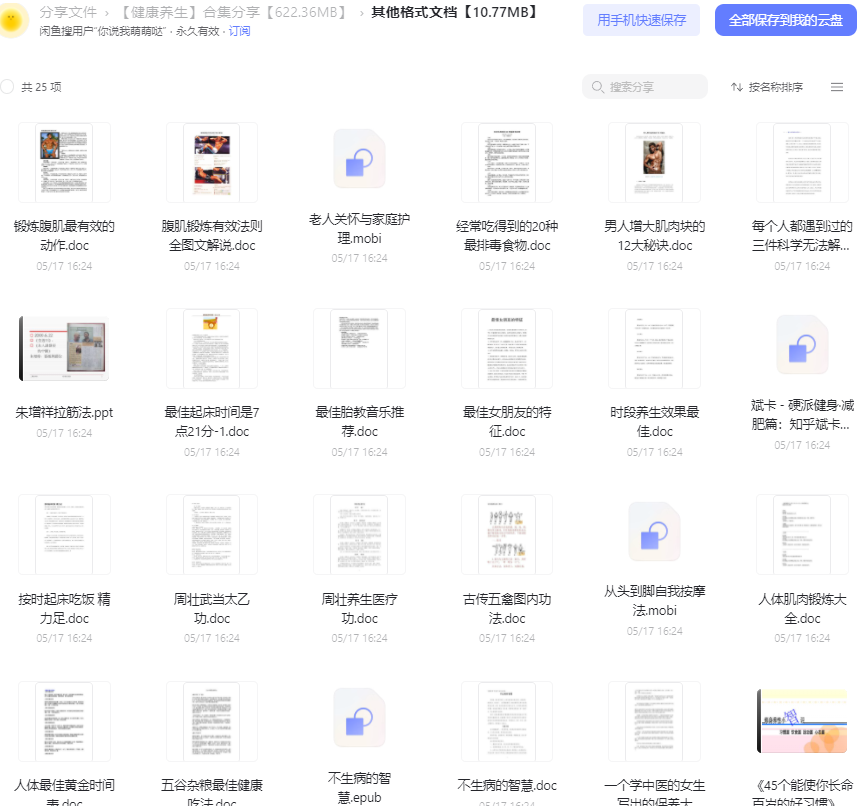Viewport: 867px width, 806px height.
Task: Open 周壮养生医疗功.doc thumbnail
Action: [x=359, y=535]
